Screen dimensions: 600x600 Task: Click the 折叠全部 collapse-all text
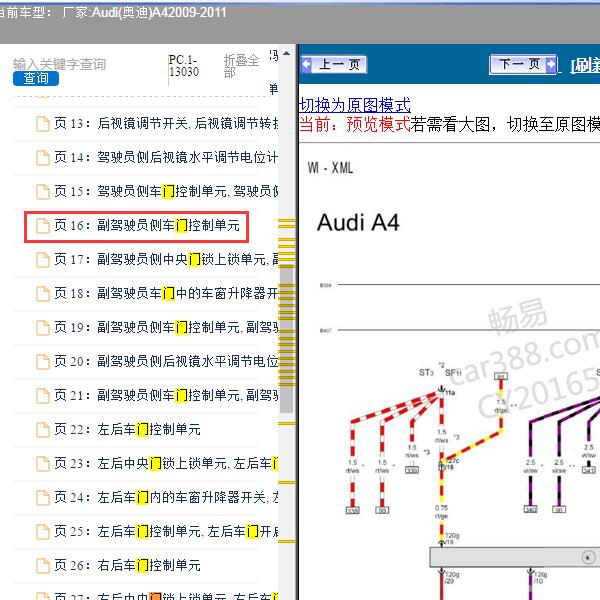pyautogui.click(x=241, y=66)
